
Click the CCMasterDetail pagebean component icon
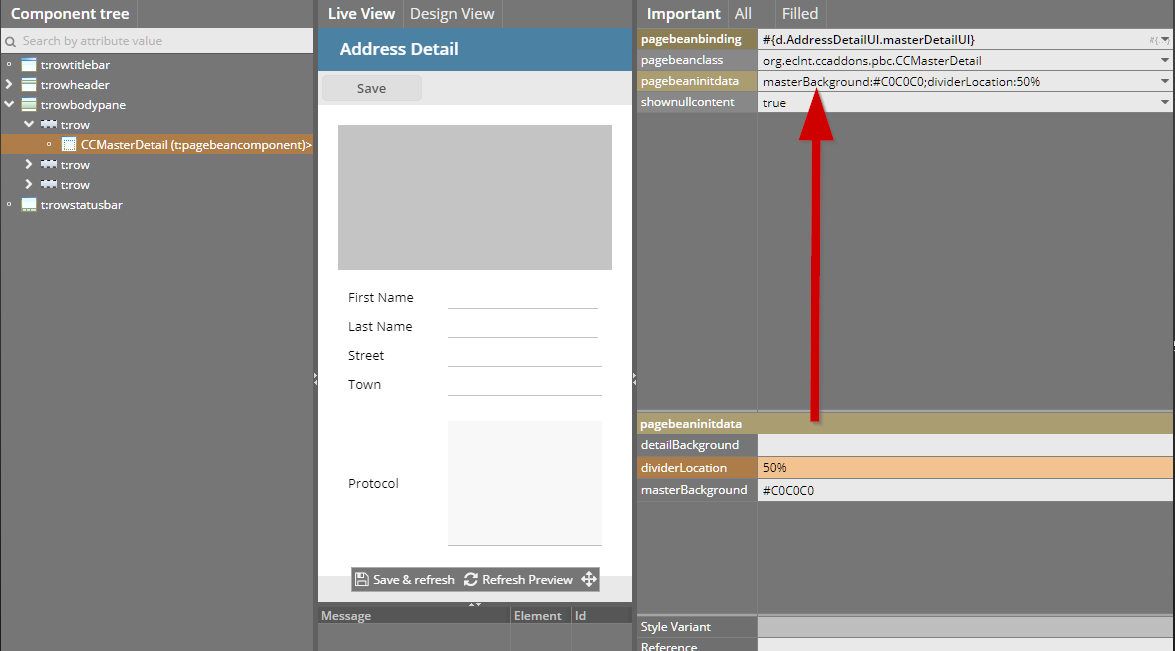69,145
